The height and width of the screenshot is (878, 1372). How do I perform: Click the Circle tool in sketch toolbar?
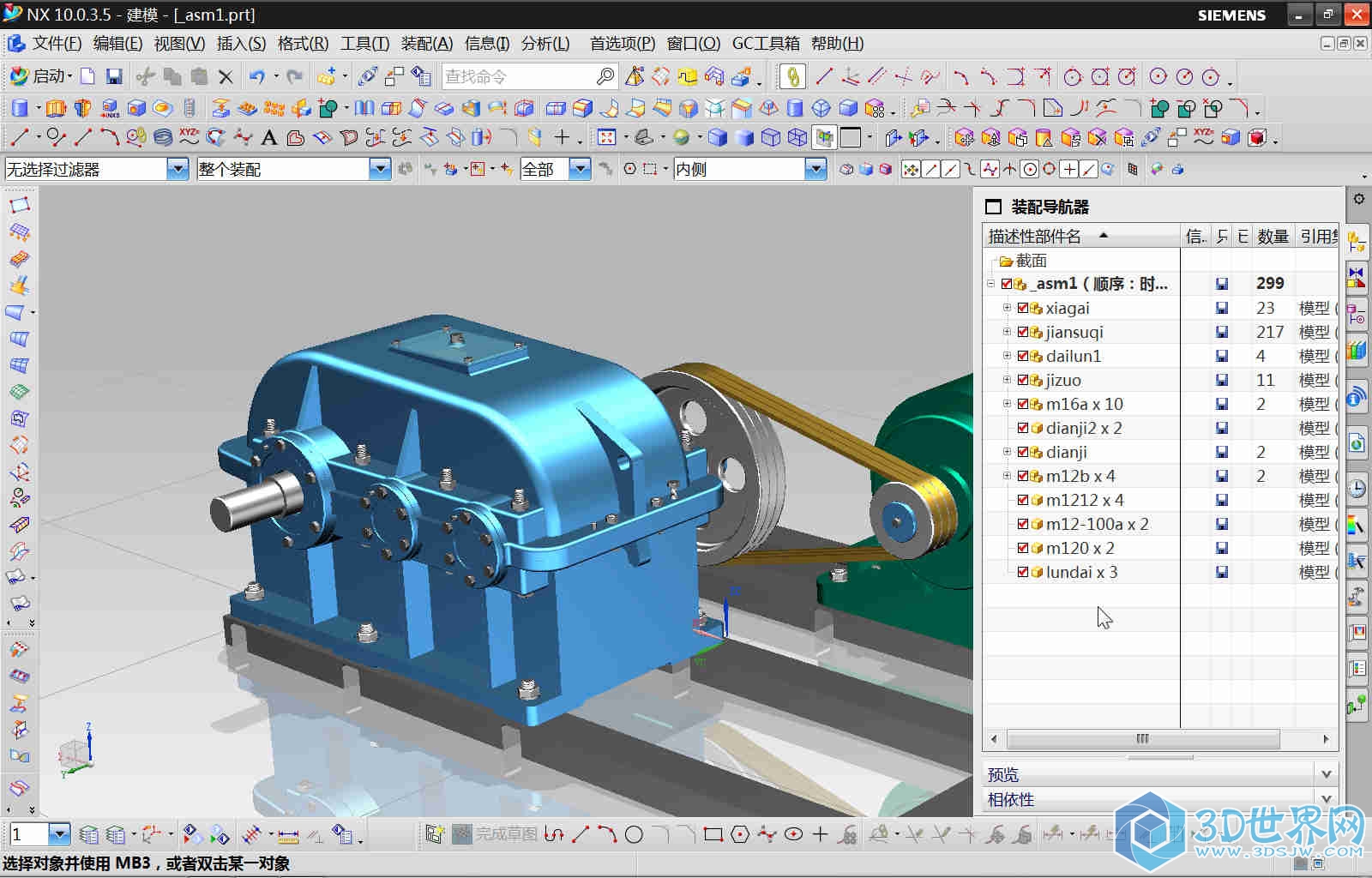[x=634, y=834]
